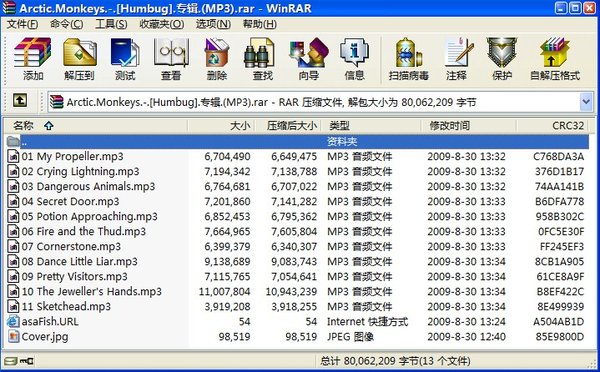Click the Cover.jpg image file icon
This screenshot has width=600, height=372.
(13, 336)
